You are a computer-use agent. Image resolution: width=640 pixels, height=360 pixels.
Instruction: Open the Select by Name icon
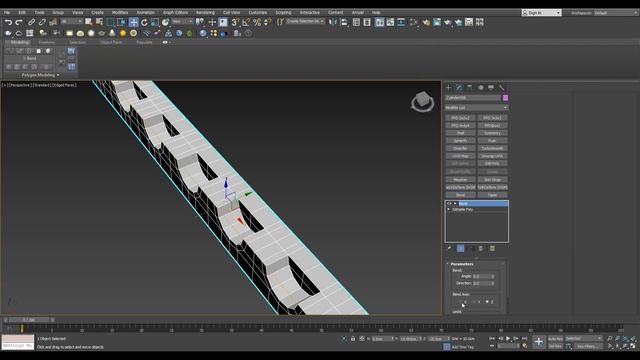pyautogui.click(x=99, y=22)
